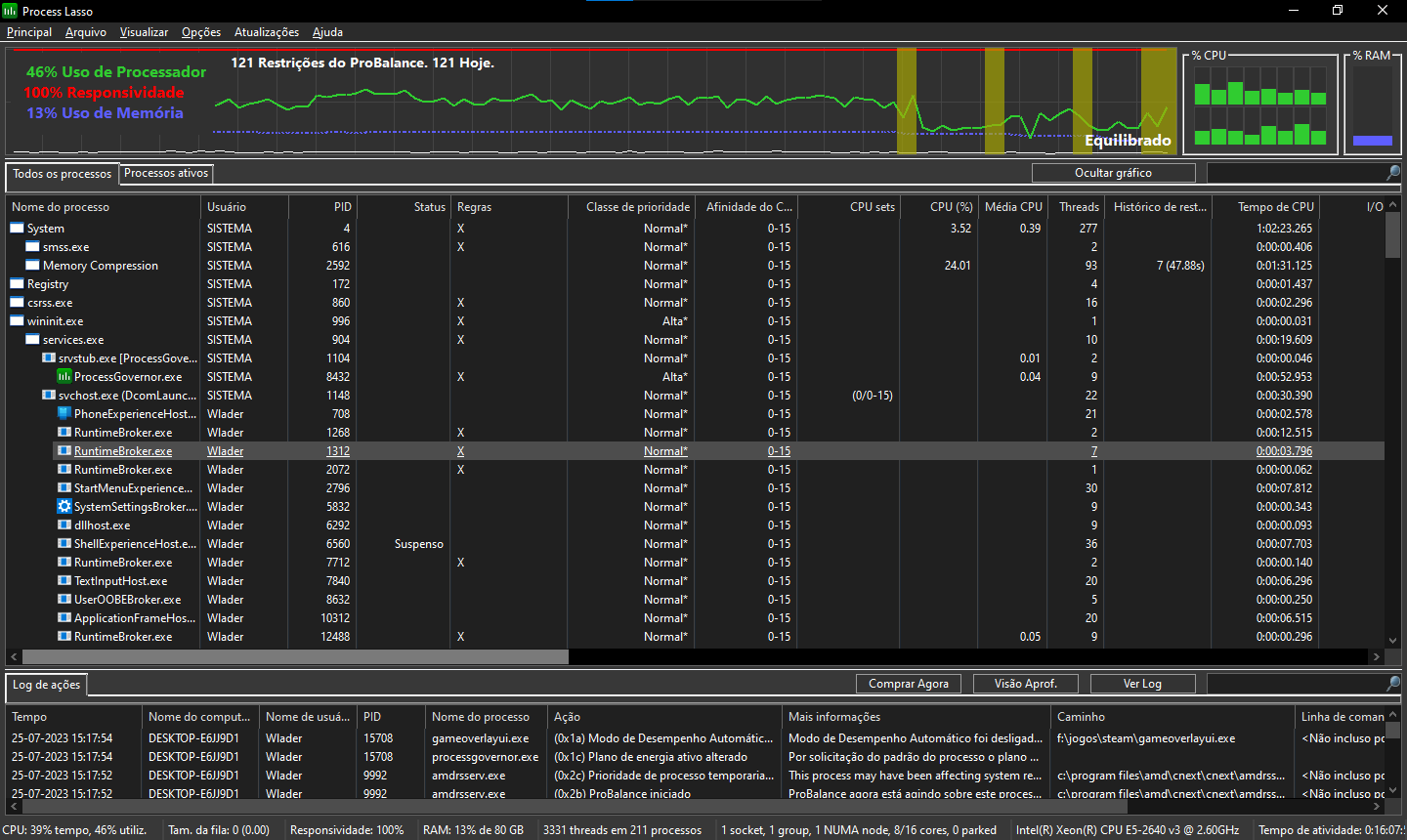The height and width of the screenshot is (840, 1407).
Task: Click the Alta* priority of wininit.exe
Action: click(x=674, y=321)
